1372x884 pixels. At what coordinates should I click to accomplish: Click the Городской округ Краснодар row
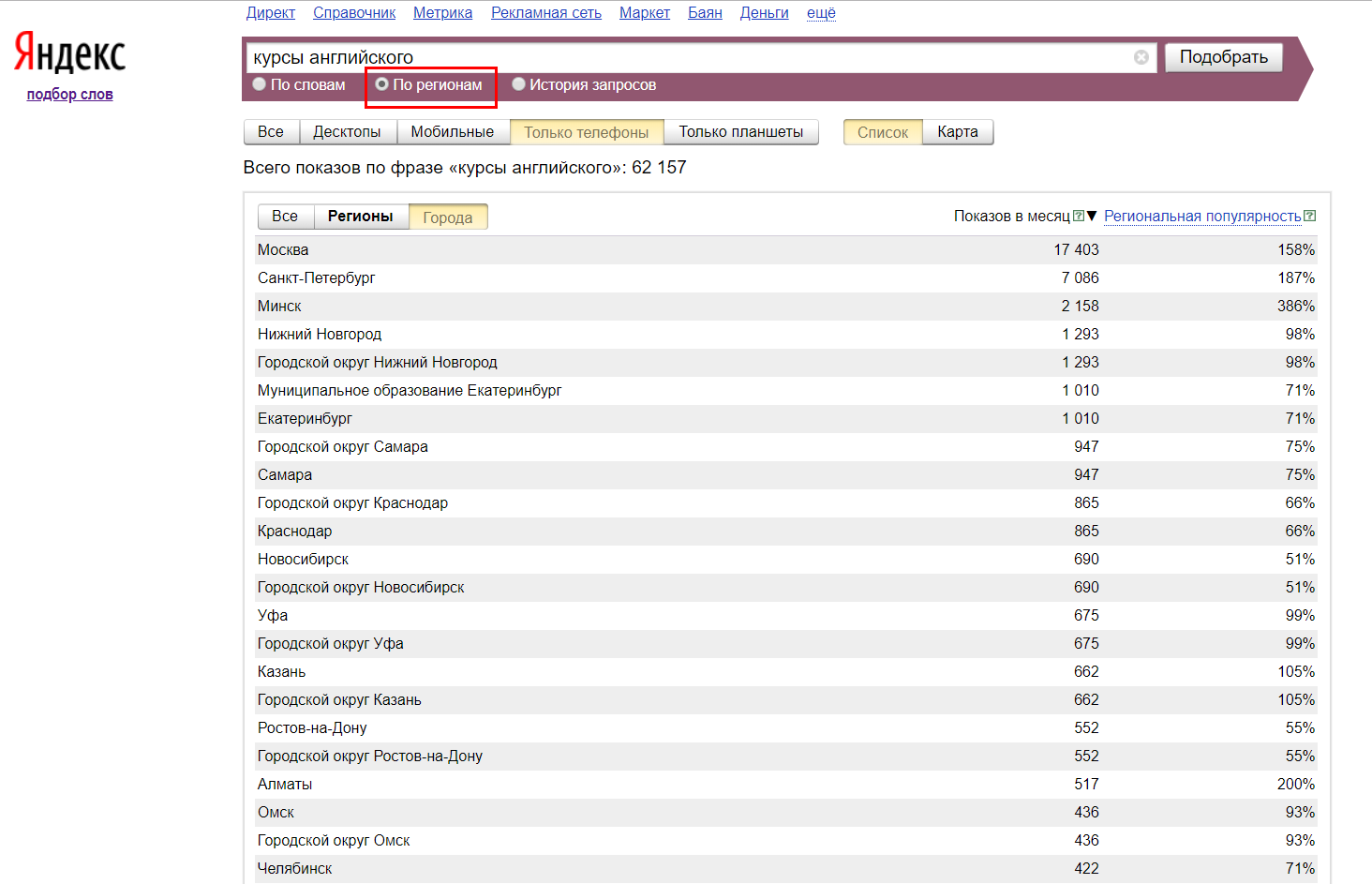coord(786,502)
